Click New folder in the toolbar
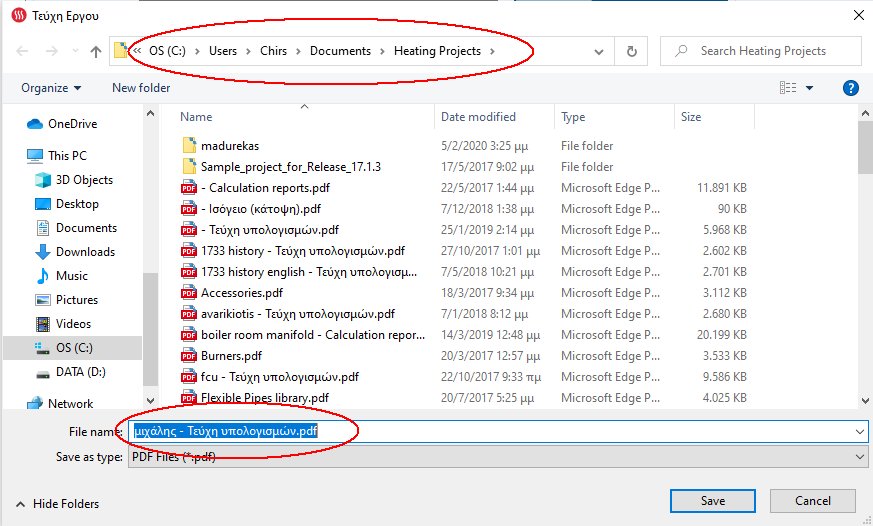Image resolution: width=873 pixels, height=526 pixels. (141, 88)
